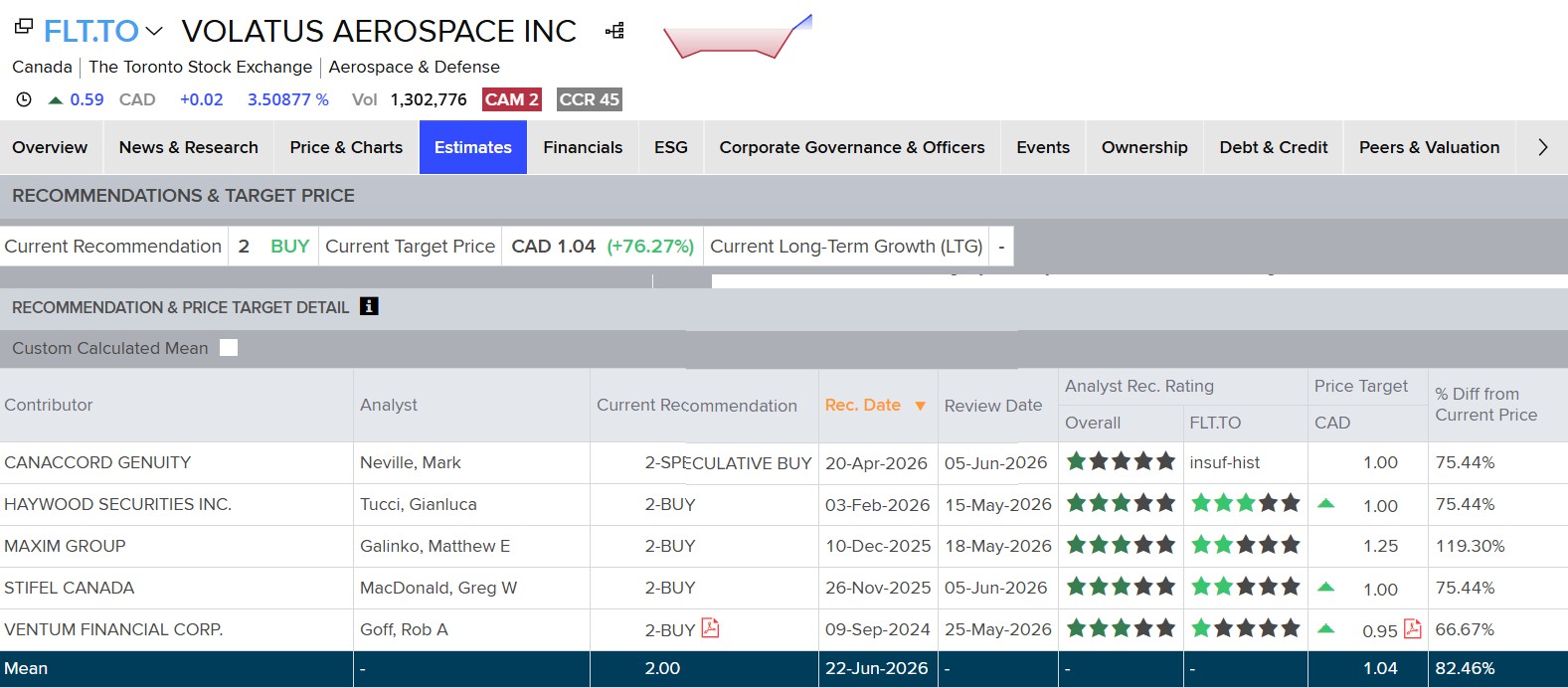Image resolution: width=1568 pixels, height=688 pixels.
Task: Open Corporate Governance & Officers tab
Action: (852, 147)
